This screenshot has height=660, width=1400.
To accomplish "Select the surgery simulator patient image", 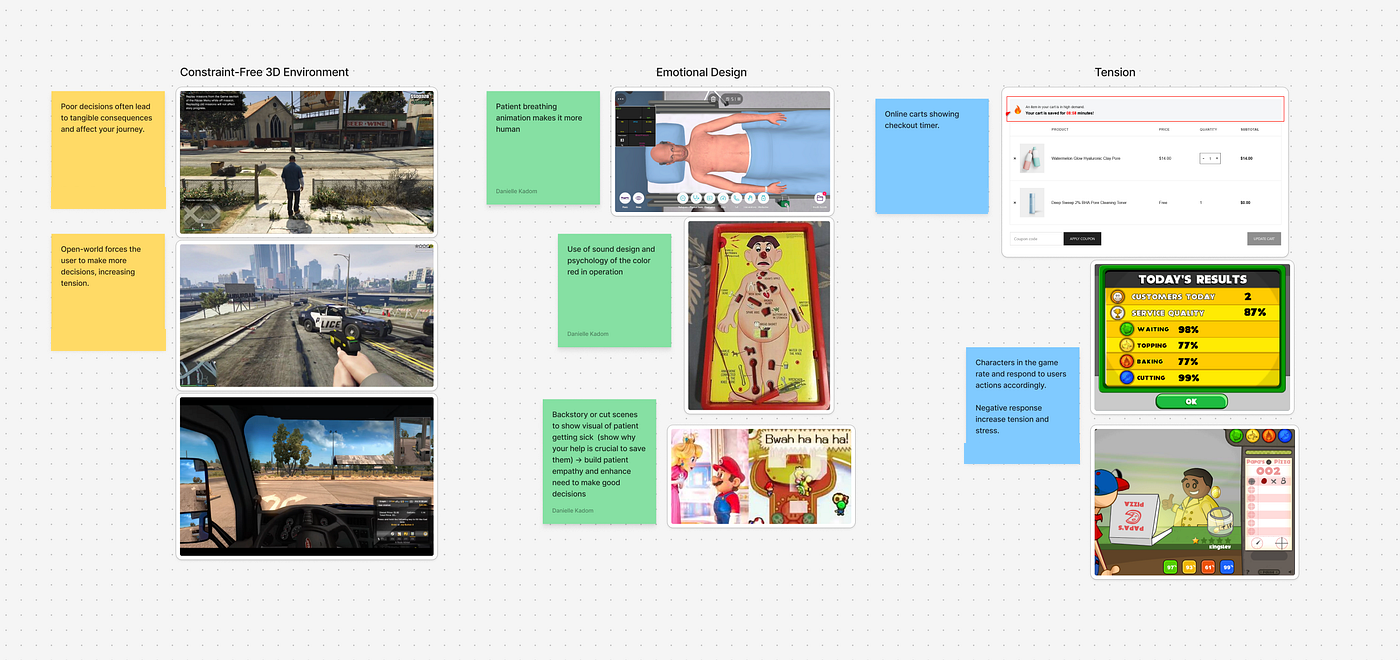I will coord(722,151).
